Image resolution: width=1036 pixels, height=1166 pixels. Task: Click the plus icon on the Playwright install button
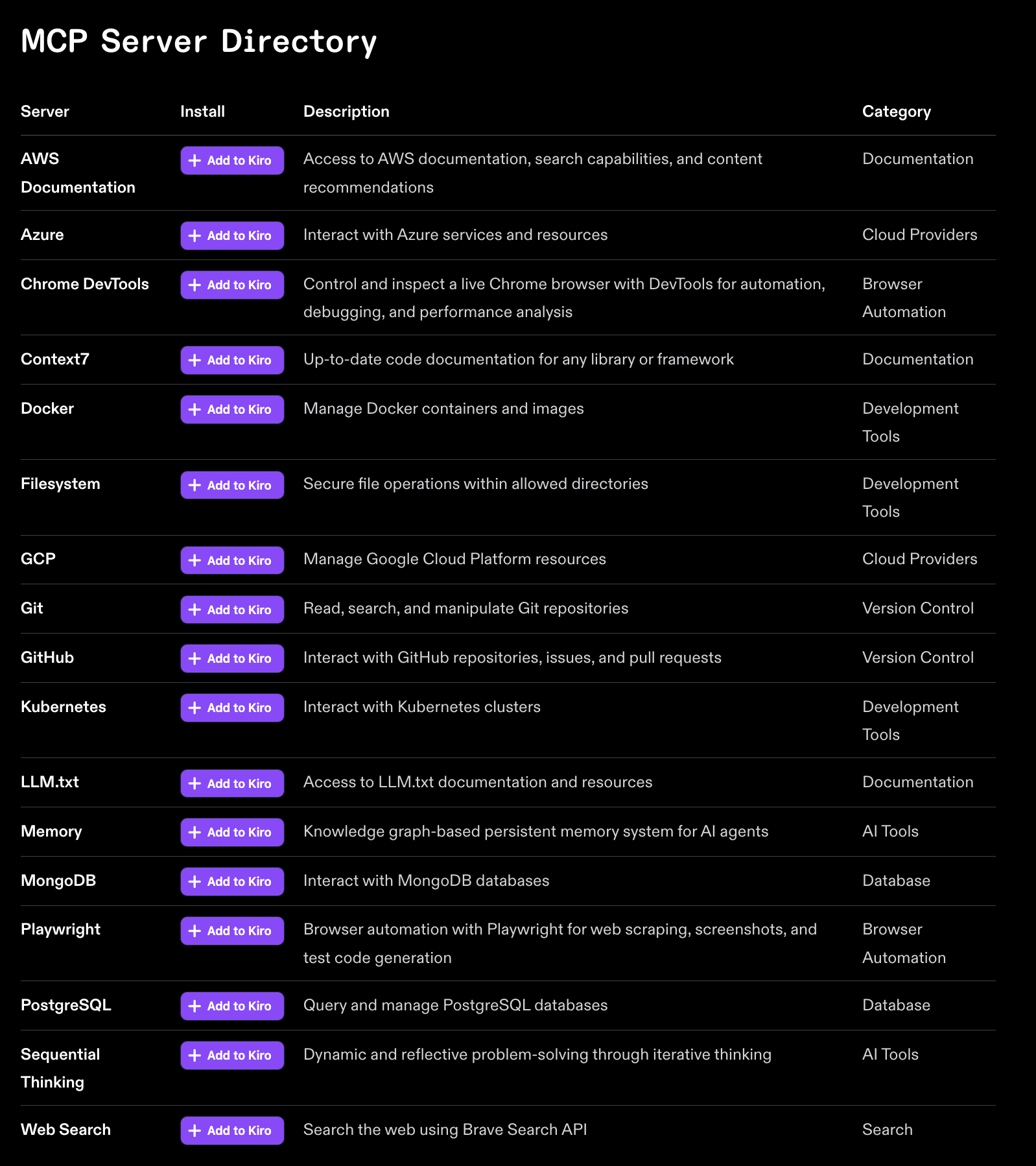pos(196,931)
